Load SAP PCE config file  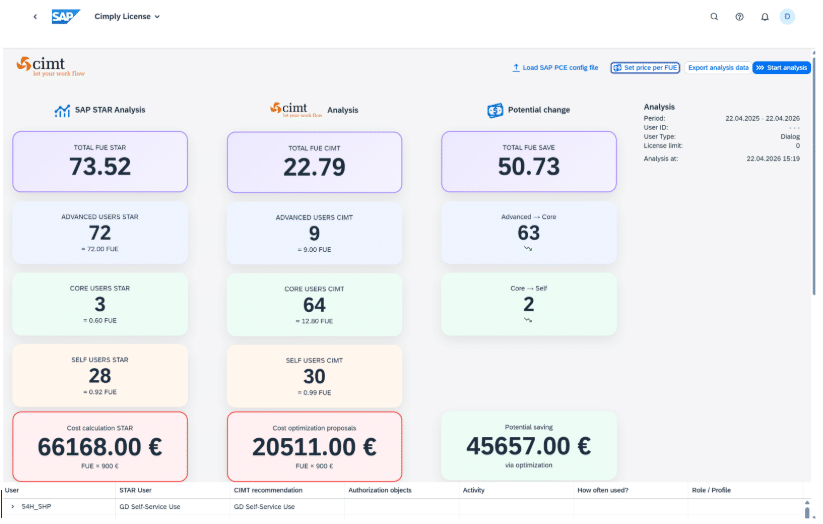pos(555,68)
